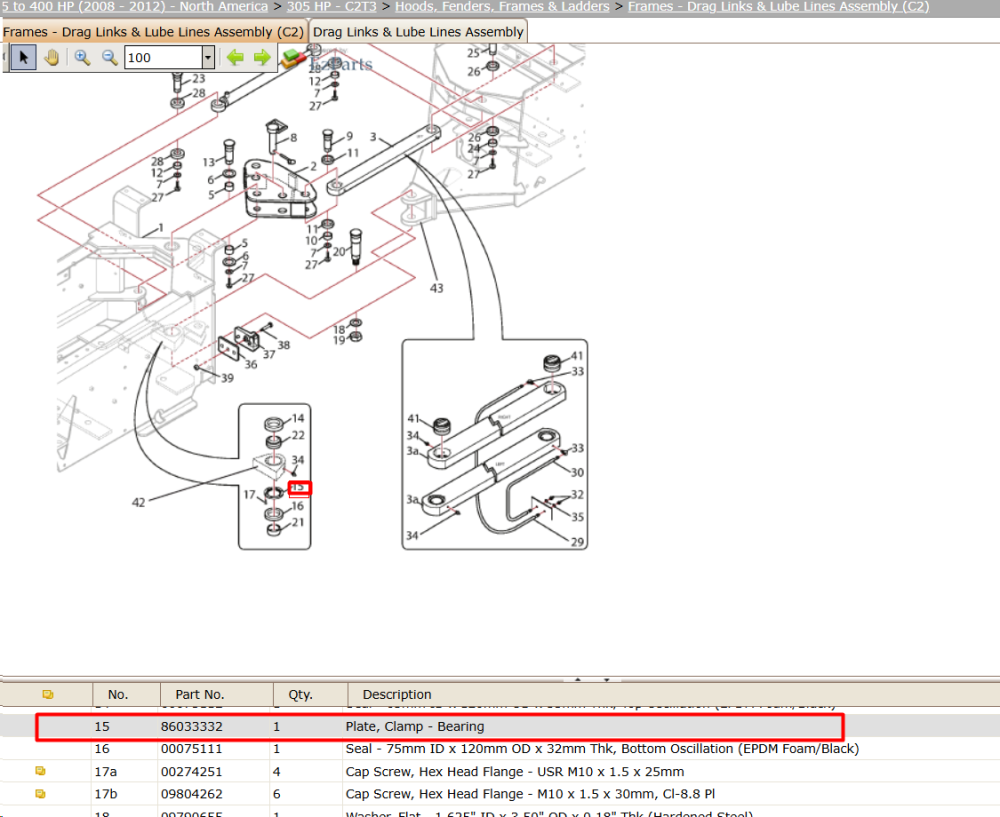
Task: Open the zoom percentage dropdown
Action: pyautogui.click(x=208, y=58)
